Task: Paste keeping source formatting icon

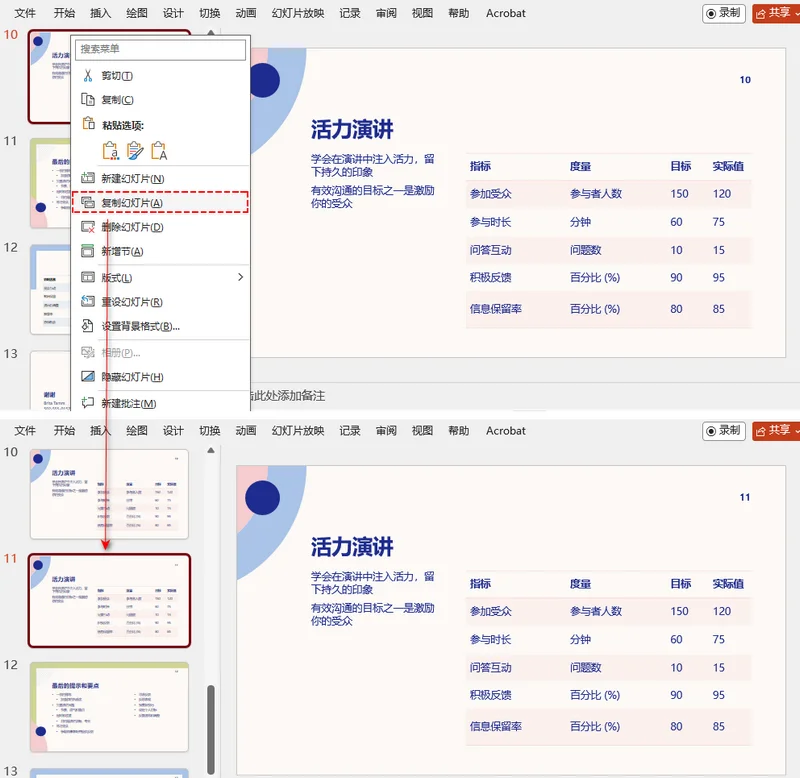Action: [x=135, y=150]
